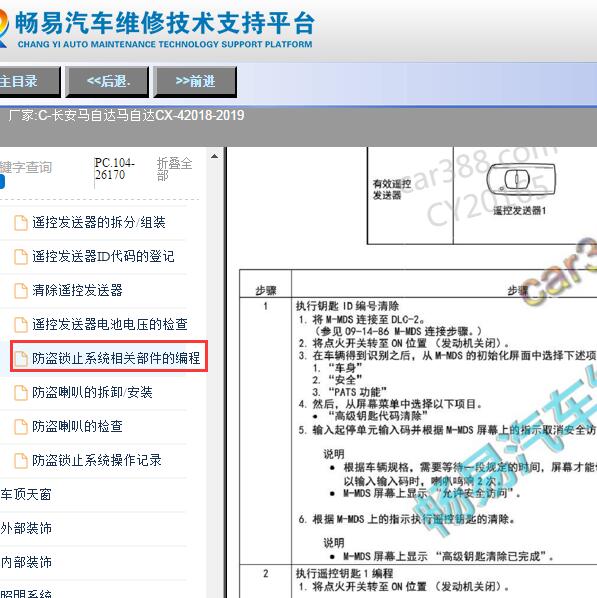Click the 遥控发送器1 key fob illustration
The image size is (597, 598).
pos(521,178)
